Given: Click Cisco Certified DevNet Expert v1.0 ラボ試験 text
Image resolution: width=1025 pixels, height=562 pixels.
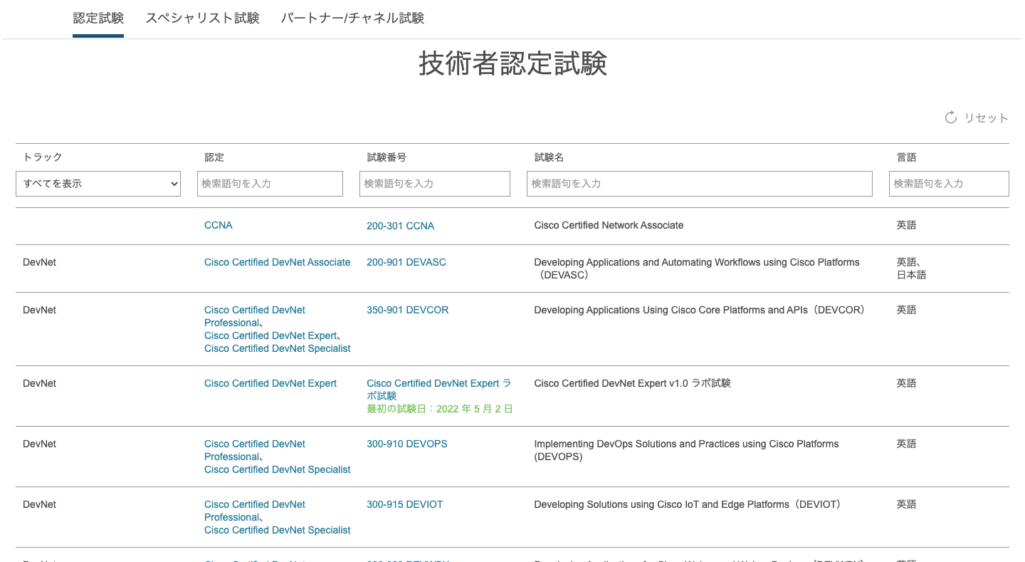Looking at the screenshot, I should click(632, 383).
